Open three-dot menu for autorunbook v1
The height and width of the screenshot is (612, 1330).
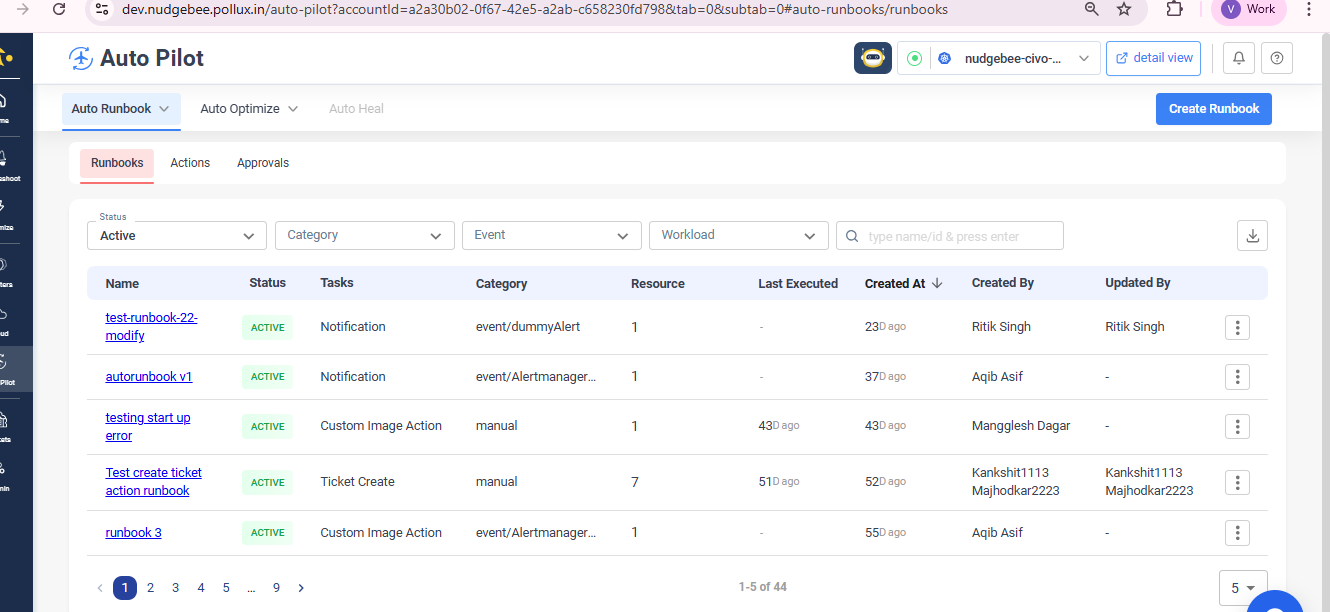tap(1237, 377)
